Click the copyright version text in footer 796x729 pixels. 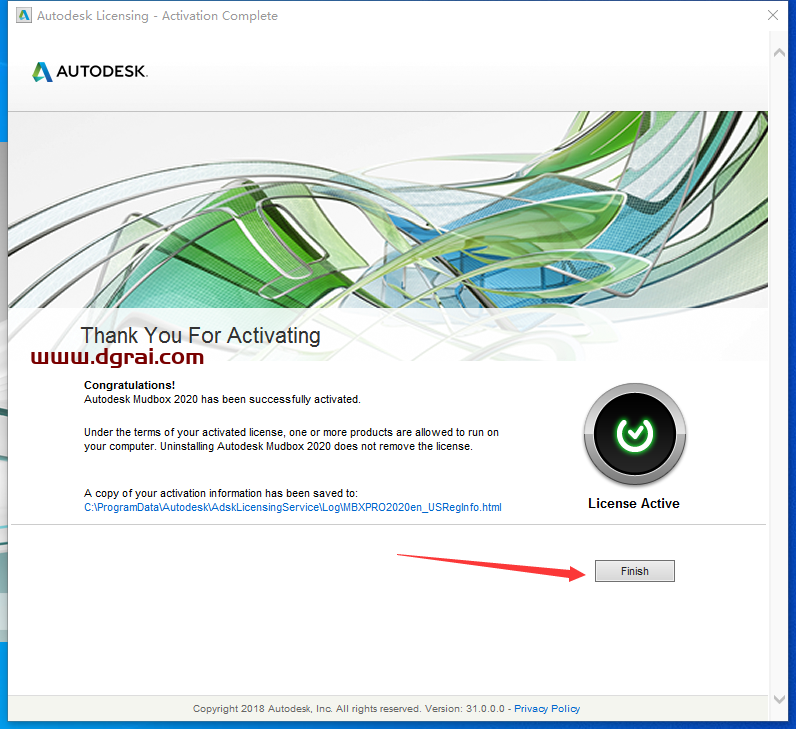point(349,709)
